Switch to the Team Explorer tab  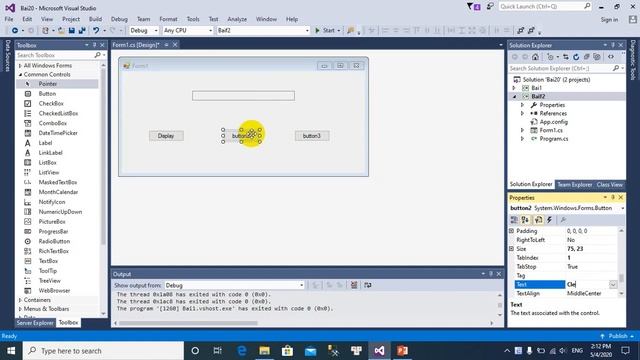pos(575,184)
